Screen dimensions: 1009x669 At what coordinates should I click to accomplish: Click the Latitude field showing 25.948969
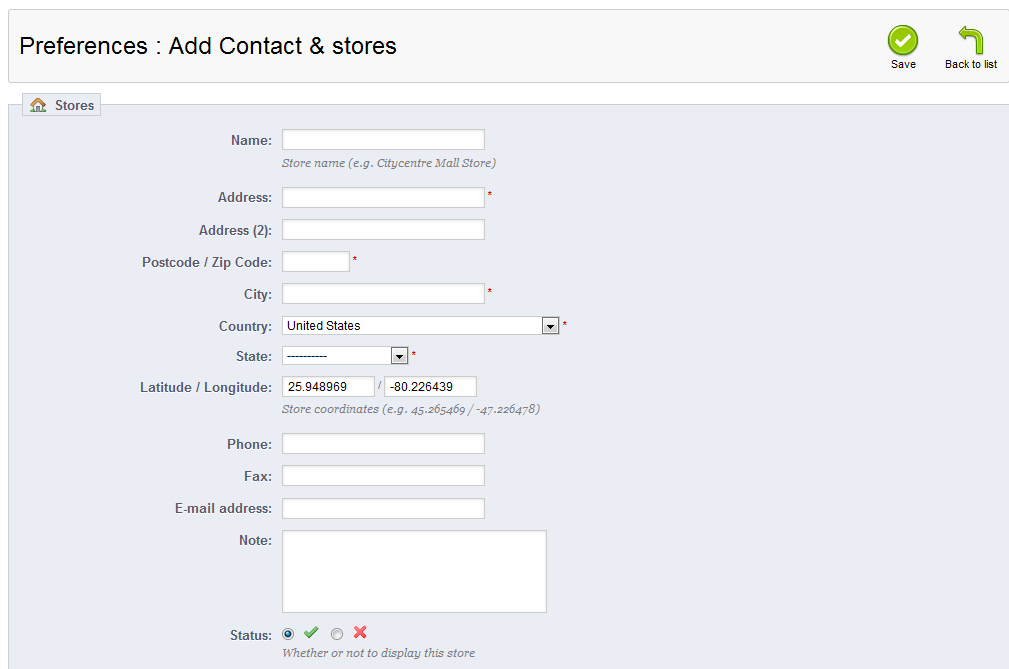[328, 387]
